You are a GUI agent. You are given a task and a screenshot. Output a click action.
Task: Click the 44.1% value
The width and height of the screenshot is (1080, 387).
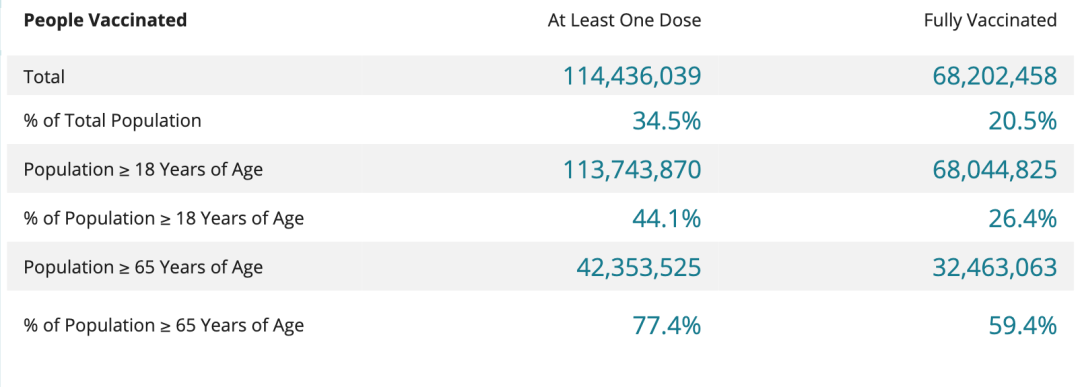(x=667, y=218)
